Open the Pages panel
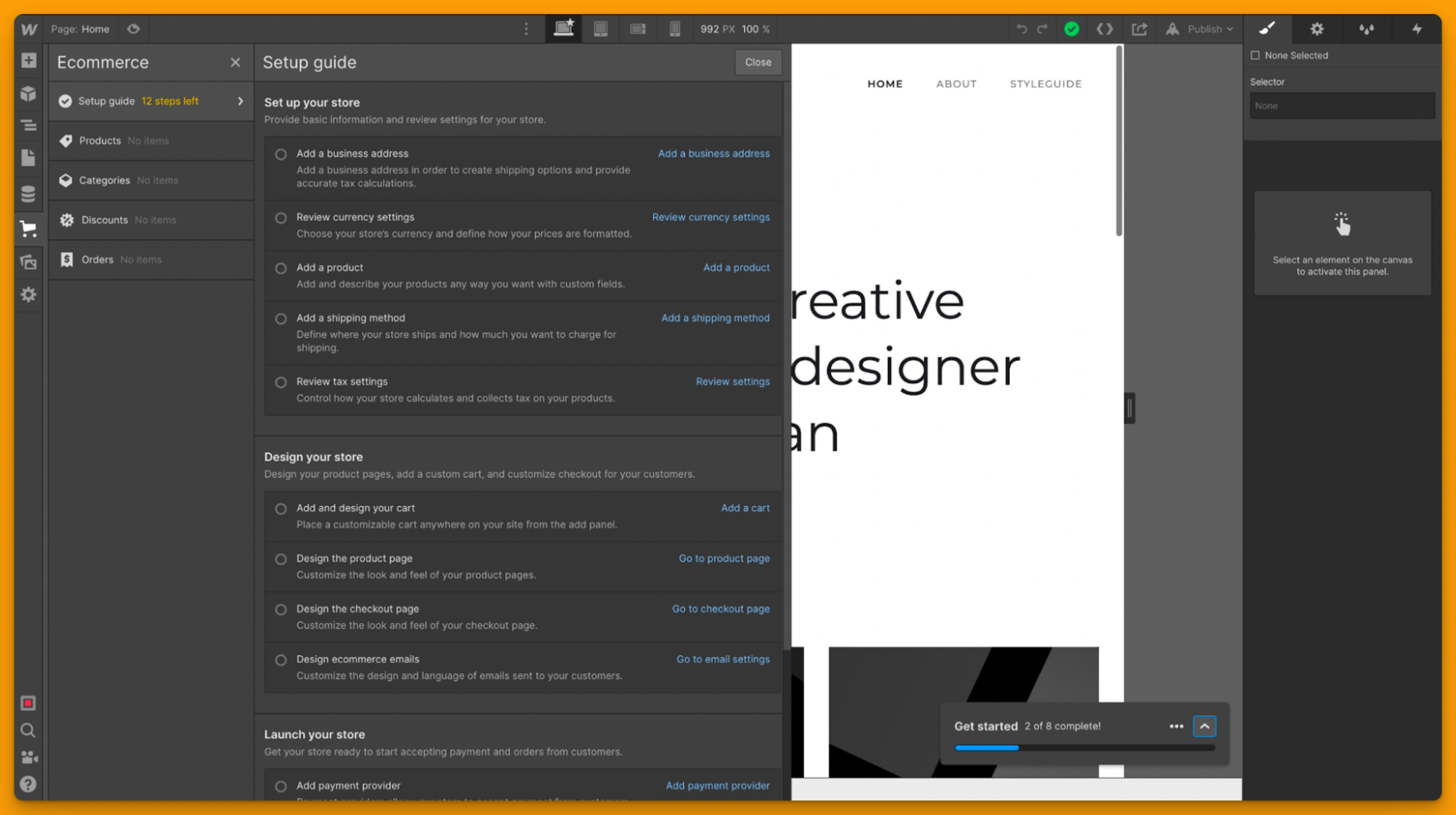1456x815 pixels. point(28,158)
